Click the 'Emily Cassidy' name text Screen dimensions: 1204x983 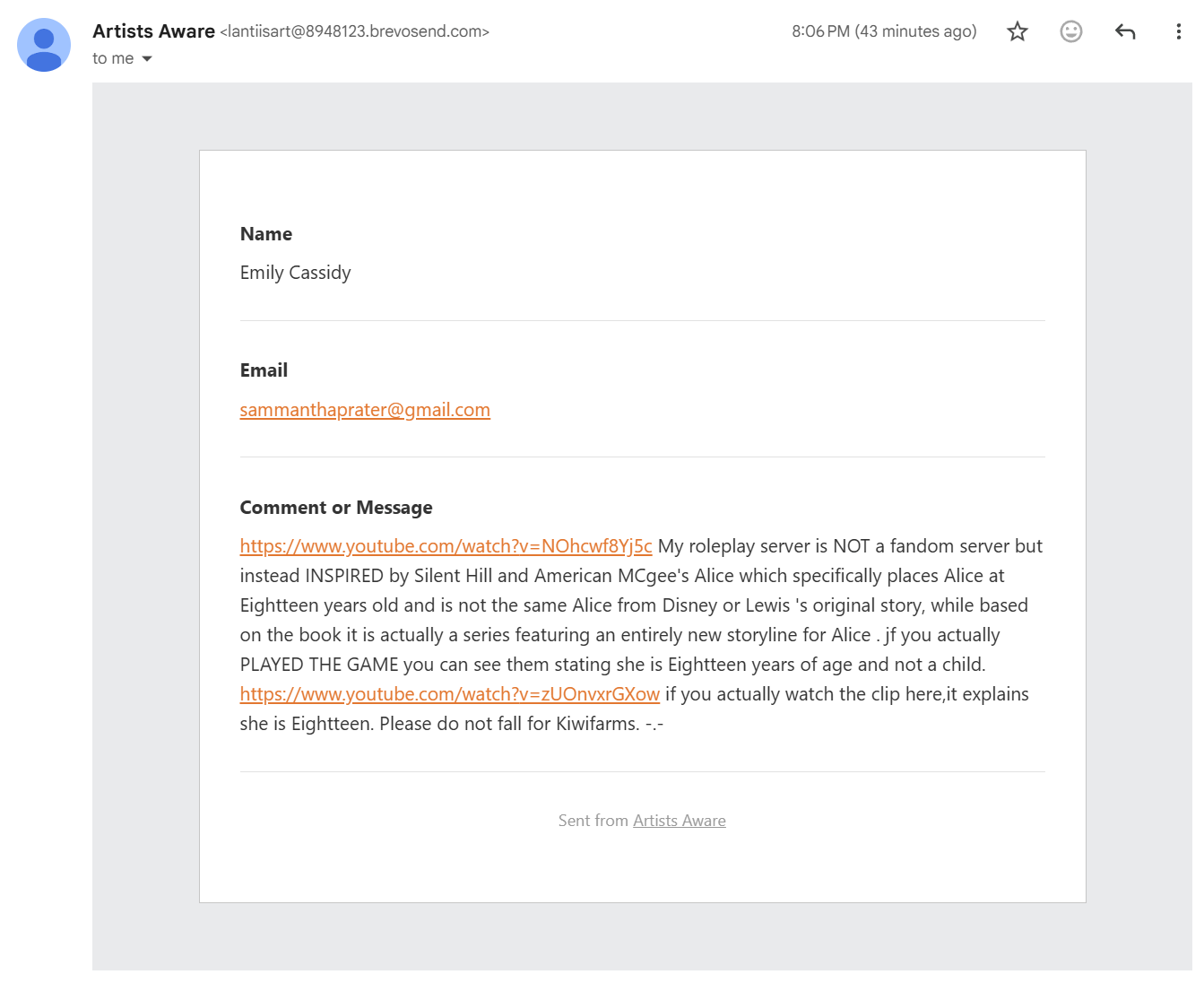[x=295, y=273]
